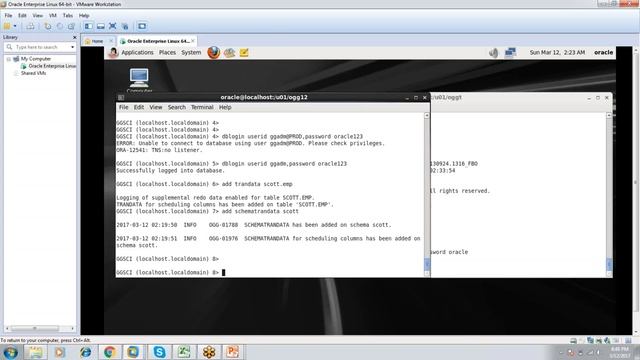The width and height of the screenshot is (640, 360).
Task: Open the VMware View menu
Action: click(38, 16)
